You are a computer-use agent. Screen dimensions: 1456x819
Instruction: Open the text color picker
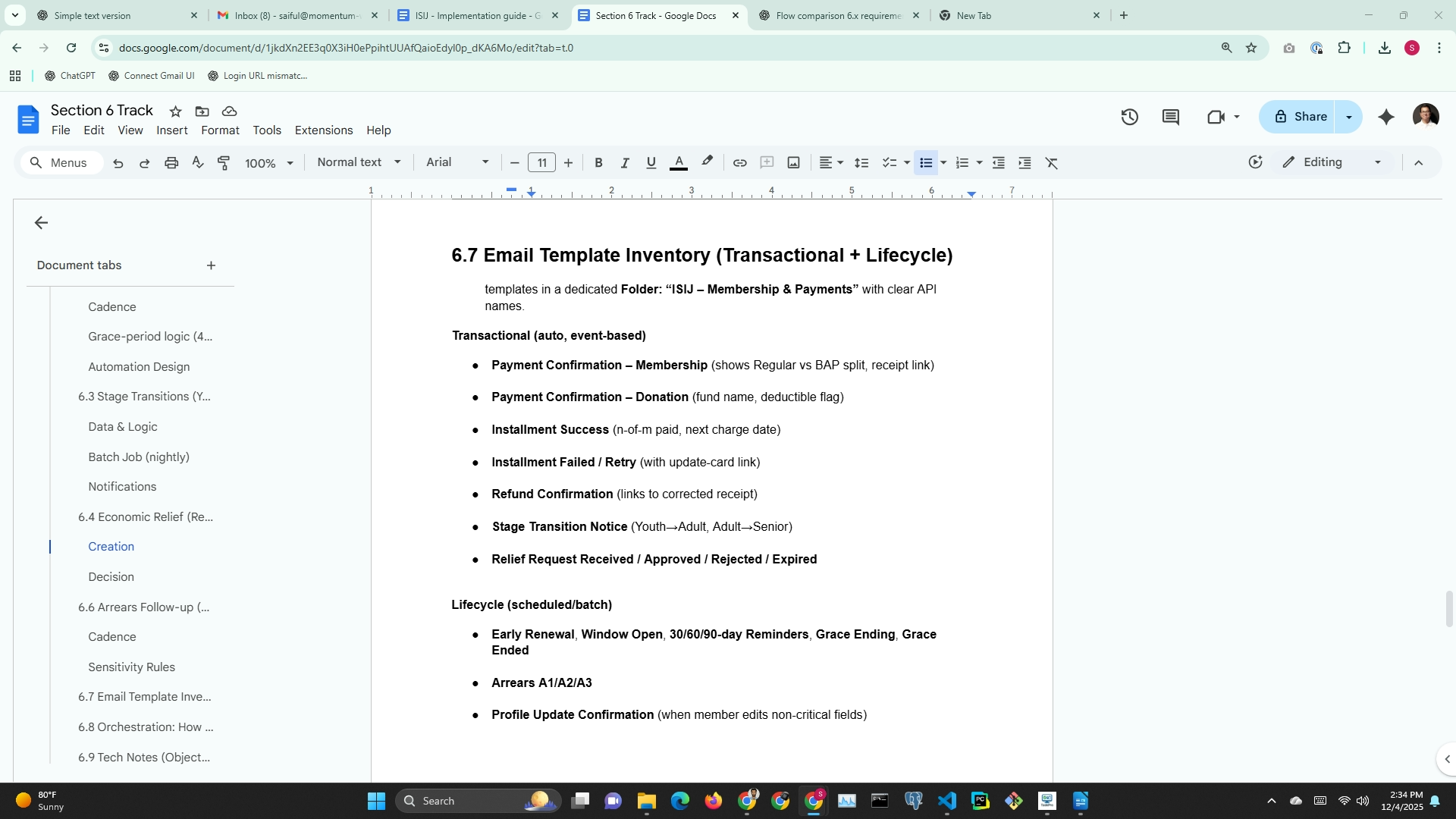pos(679,162)
